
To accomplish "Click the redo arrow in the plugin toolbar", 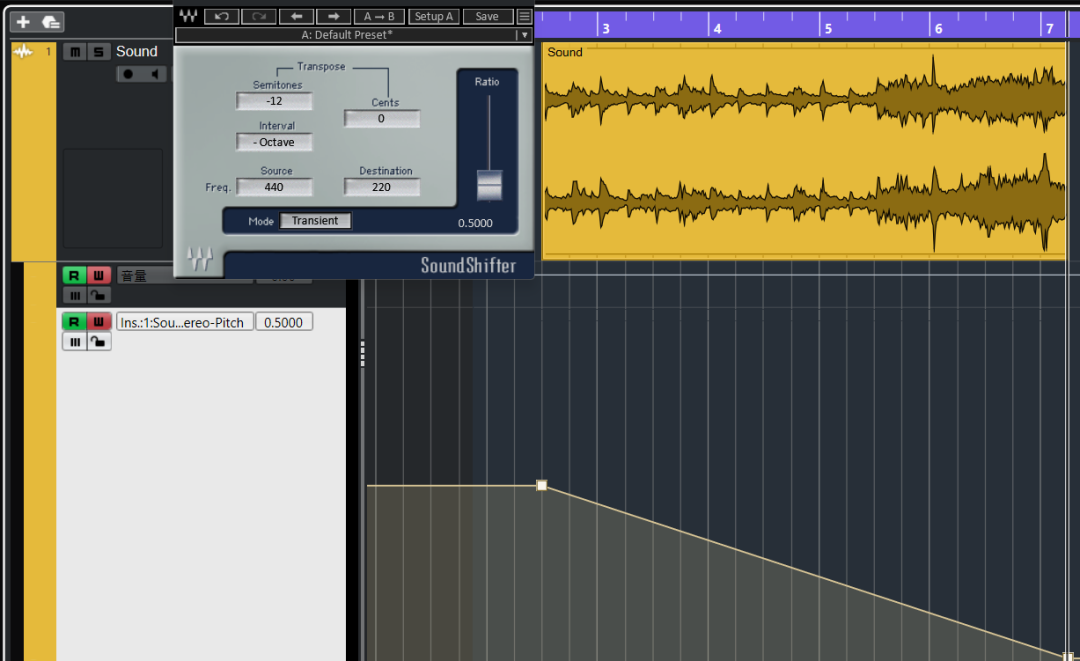I will point(259,16).
